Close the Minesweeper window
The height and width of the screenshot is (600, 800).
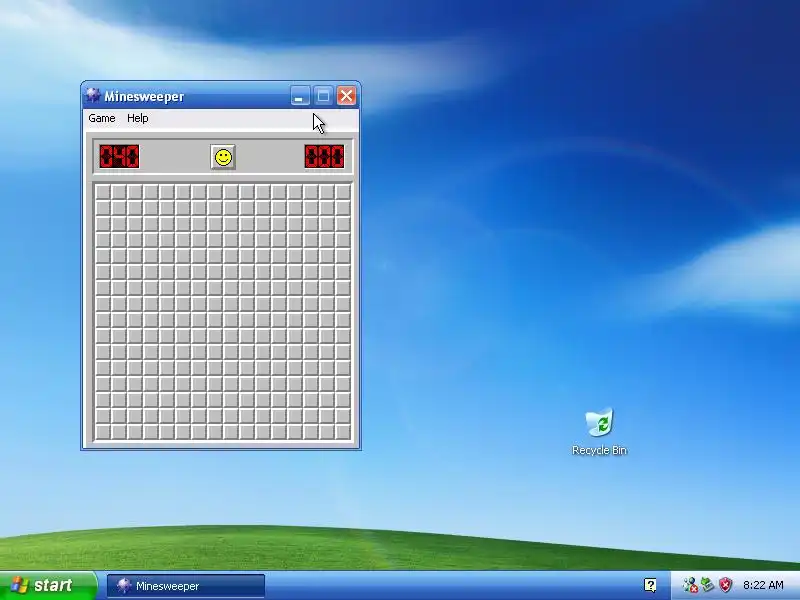pyautogui.click(x=346, y=96)
